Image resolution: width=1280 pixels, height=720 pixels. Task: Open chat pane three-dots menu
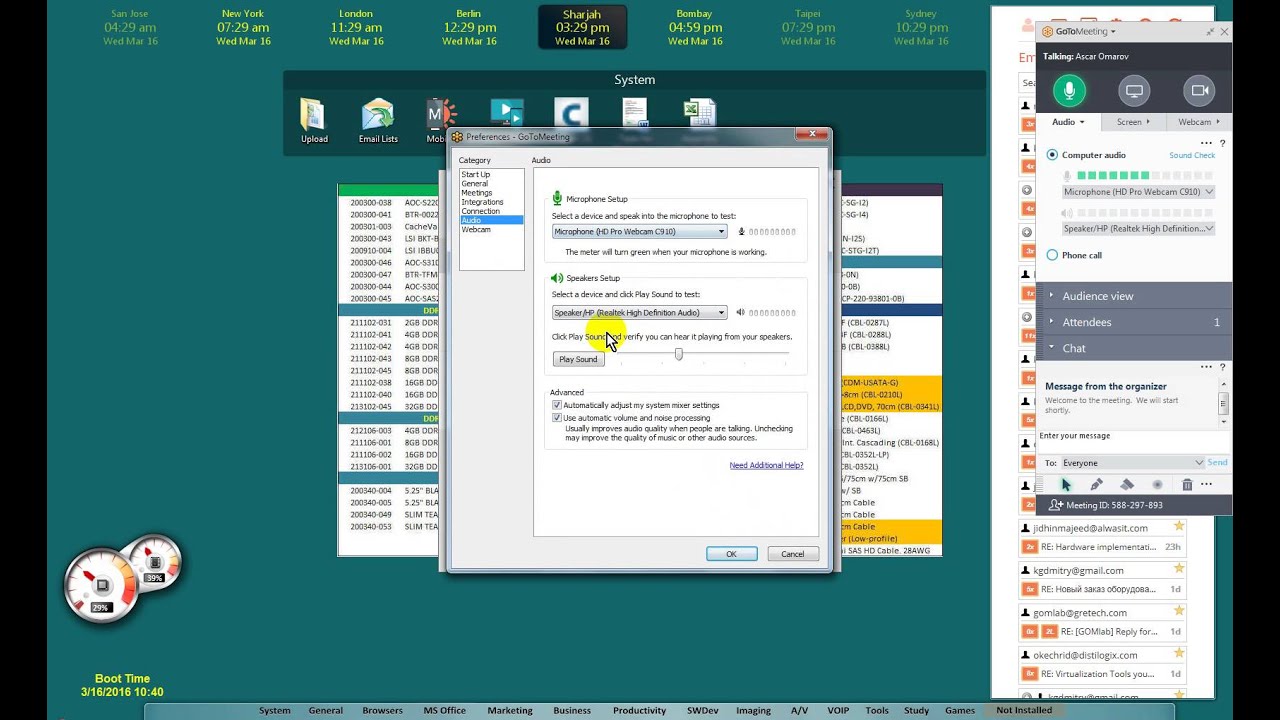click(x=1206, y=367)
